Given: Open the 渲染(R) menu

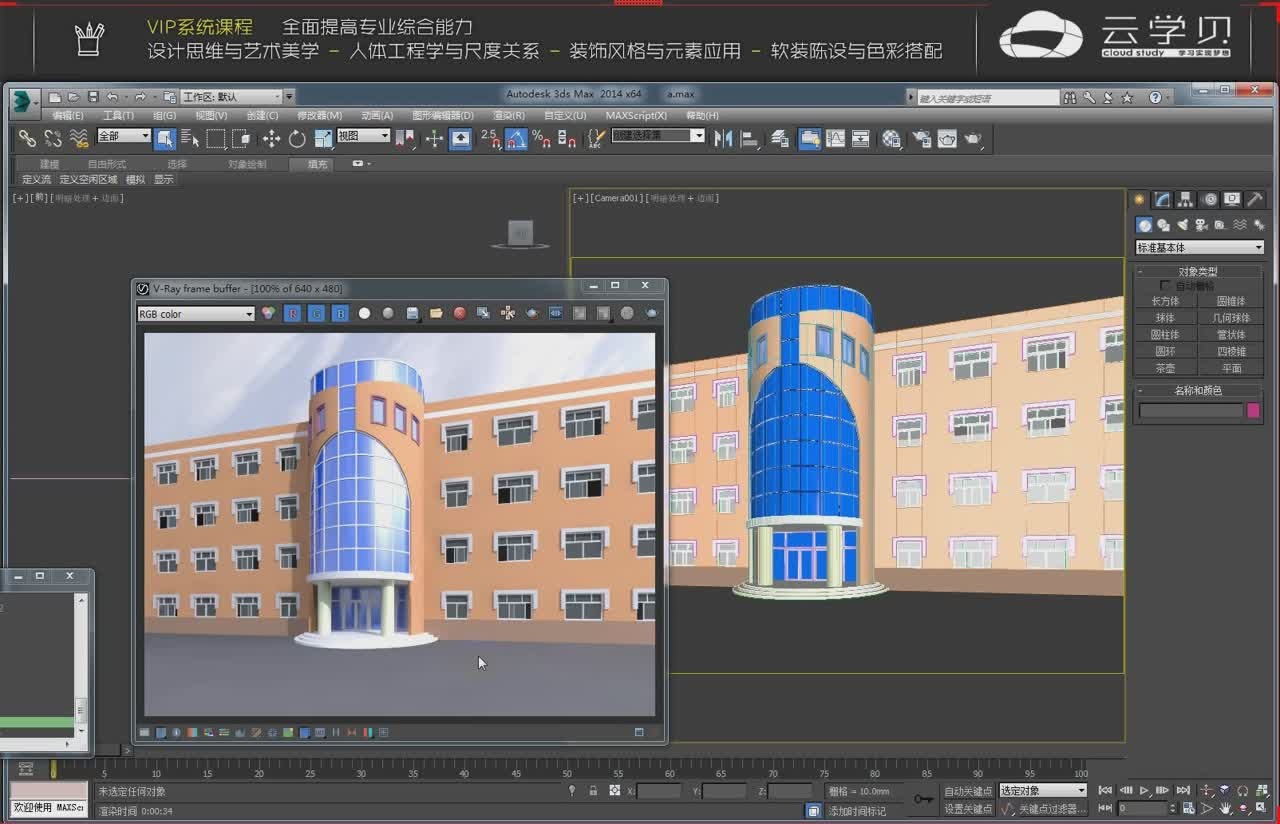Looking at the screenshot, I should 509,116.
